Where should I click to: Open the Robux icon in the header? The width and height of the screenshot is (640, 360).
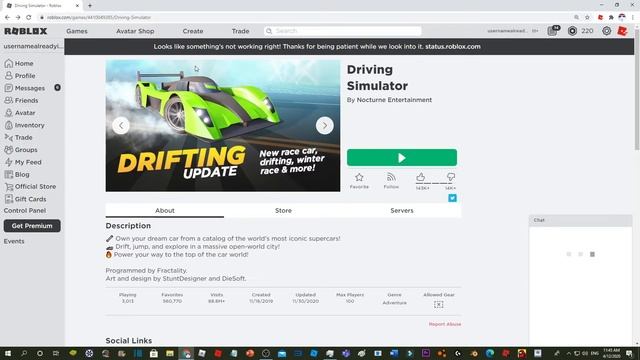(572, 31)
